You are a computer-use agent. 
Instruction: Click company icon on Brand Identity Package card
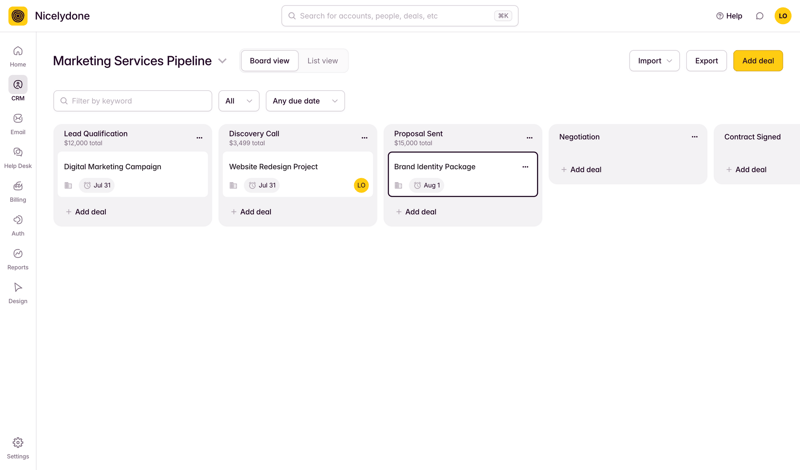(398, 185)
